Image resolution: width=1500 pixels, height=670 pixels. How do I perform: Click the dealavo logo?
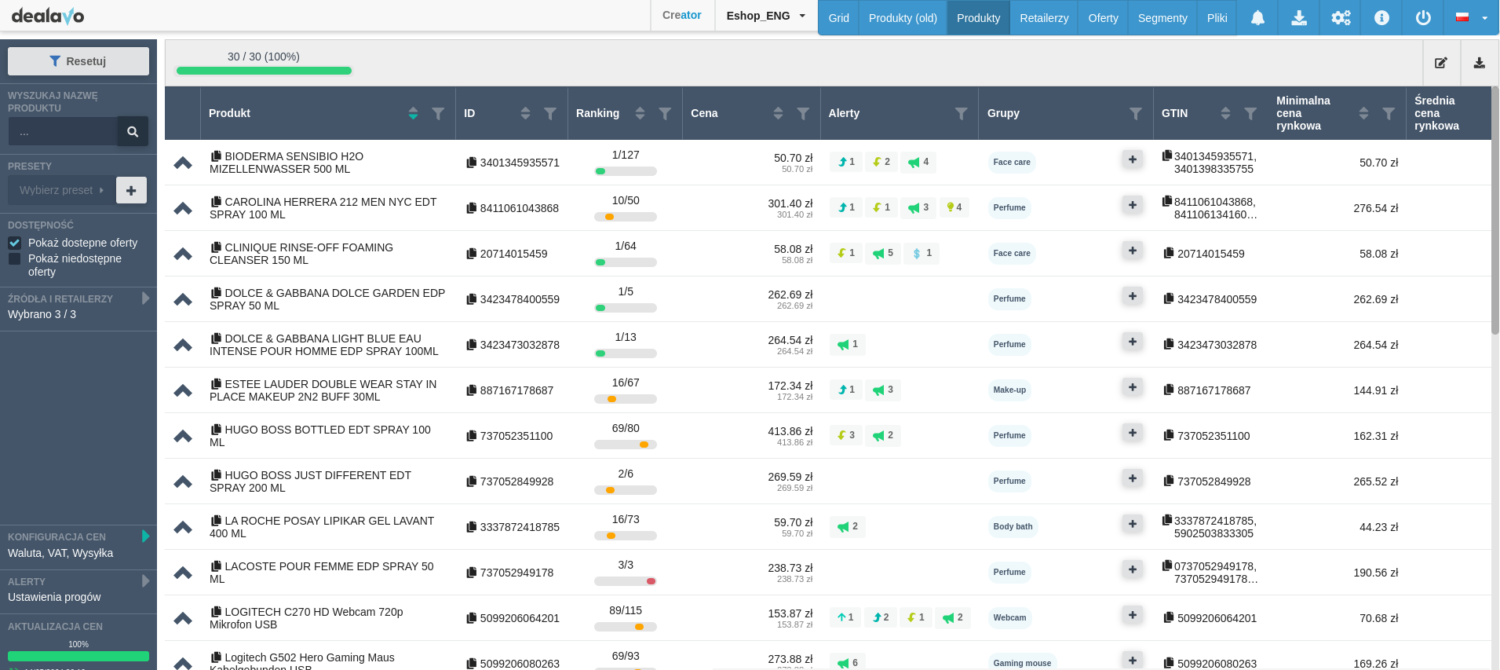pyautogui.click(x=47, y=15)
